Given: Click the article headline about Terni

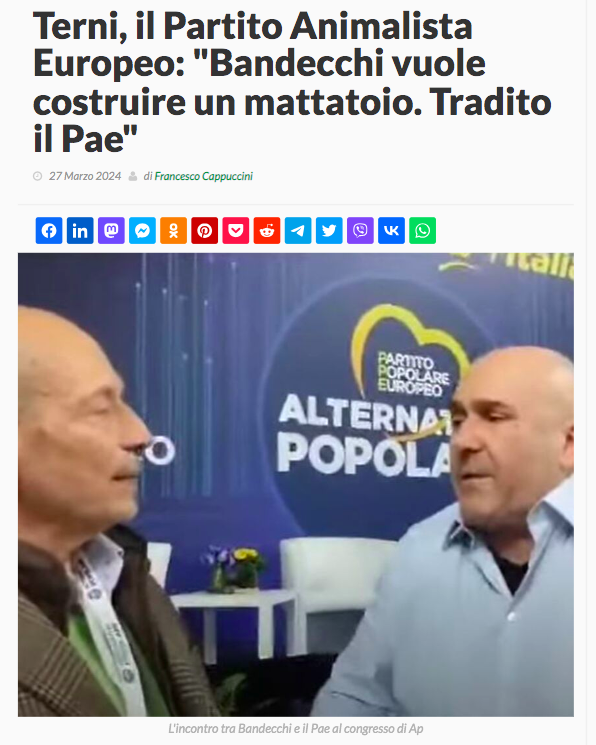Looking at the screenshot, I should coord(292,82).
